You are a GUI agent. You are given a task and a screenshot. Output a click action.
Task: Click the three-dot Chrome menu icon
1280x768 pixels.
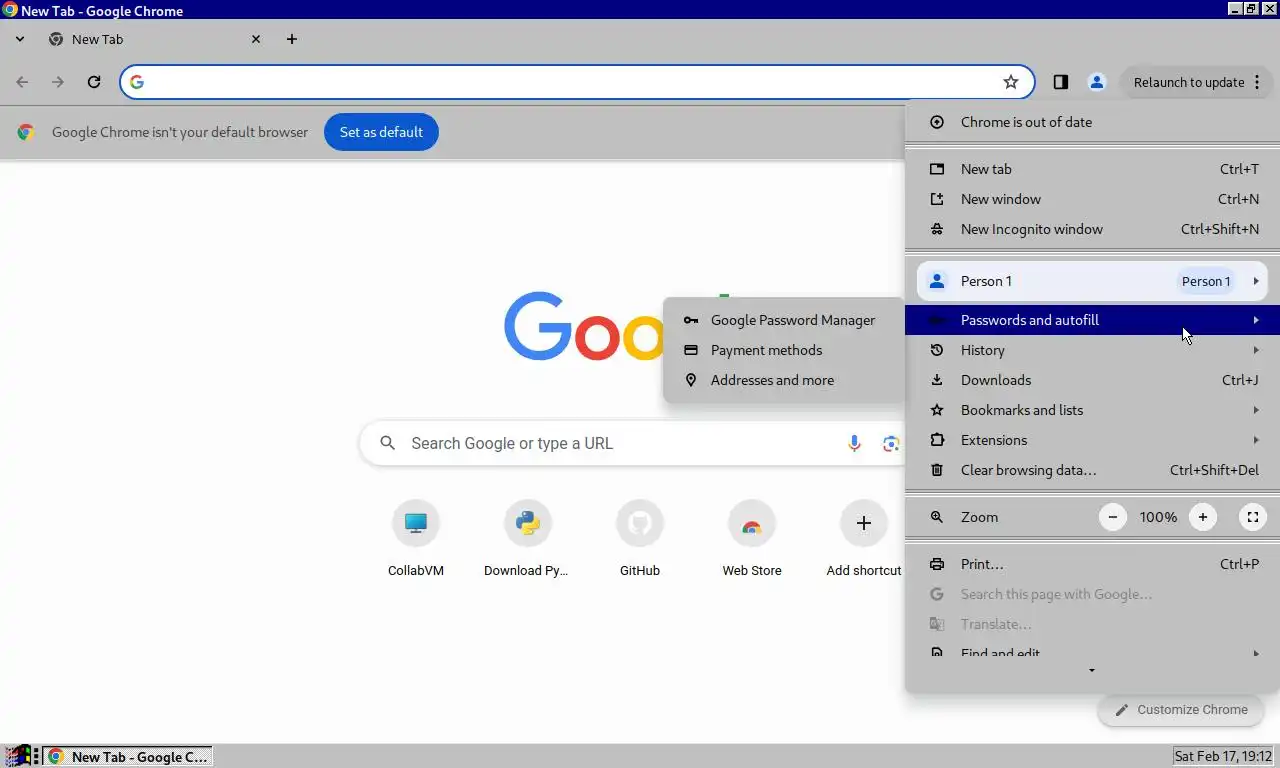(x=1257, y=82)
